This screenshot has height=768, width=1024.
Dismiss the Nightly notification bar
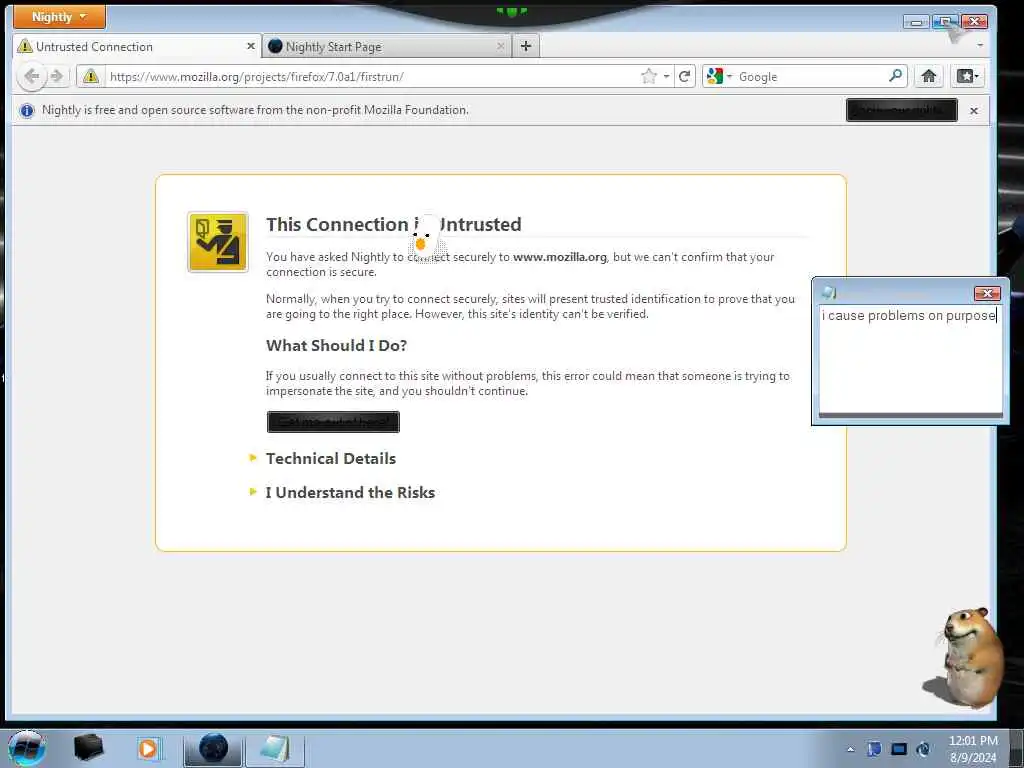point(974,111)
